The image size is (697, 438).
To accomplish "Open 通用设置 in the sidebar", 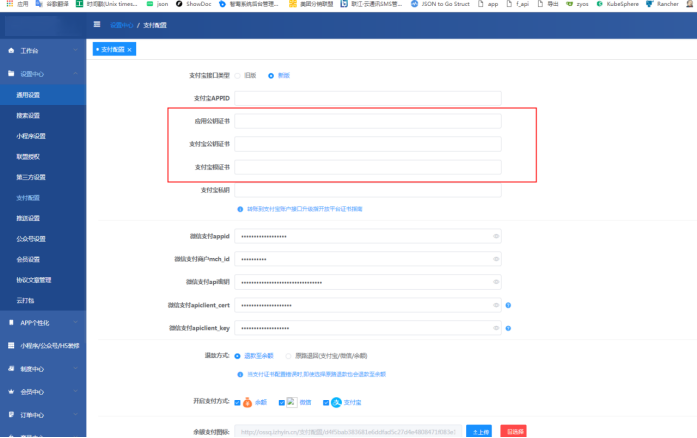I will point(43,95).
